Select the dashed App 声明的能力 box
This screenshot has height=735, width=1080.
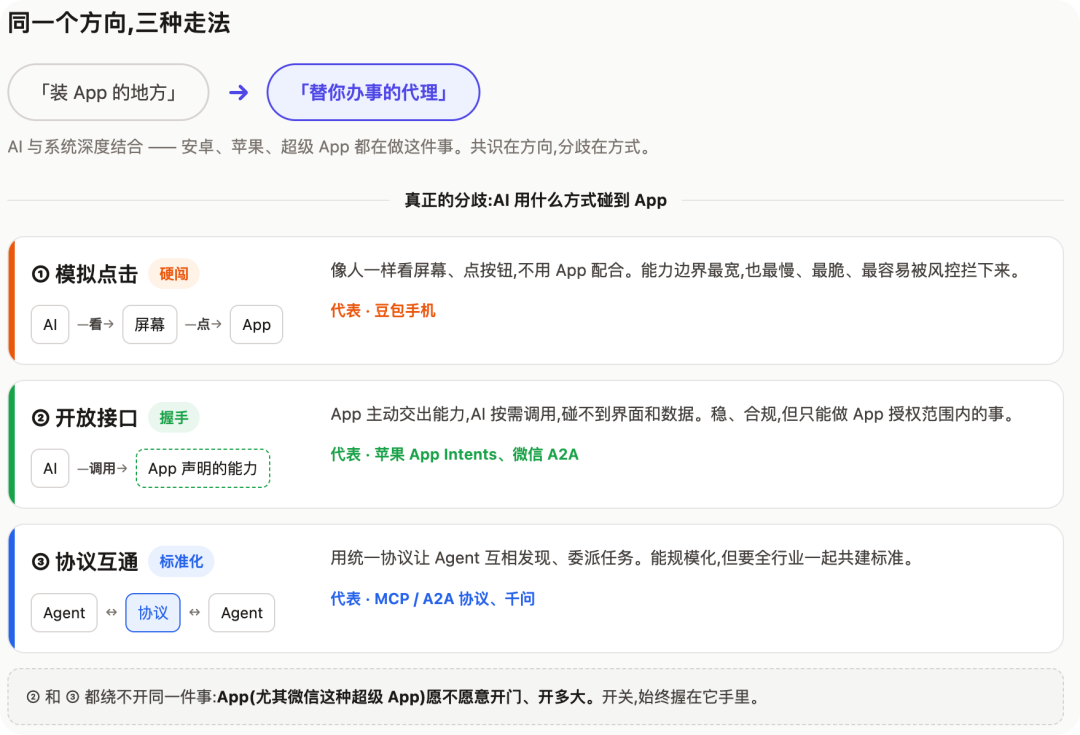point(203,468)
